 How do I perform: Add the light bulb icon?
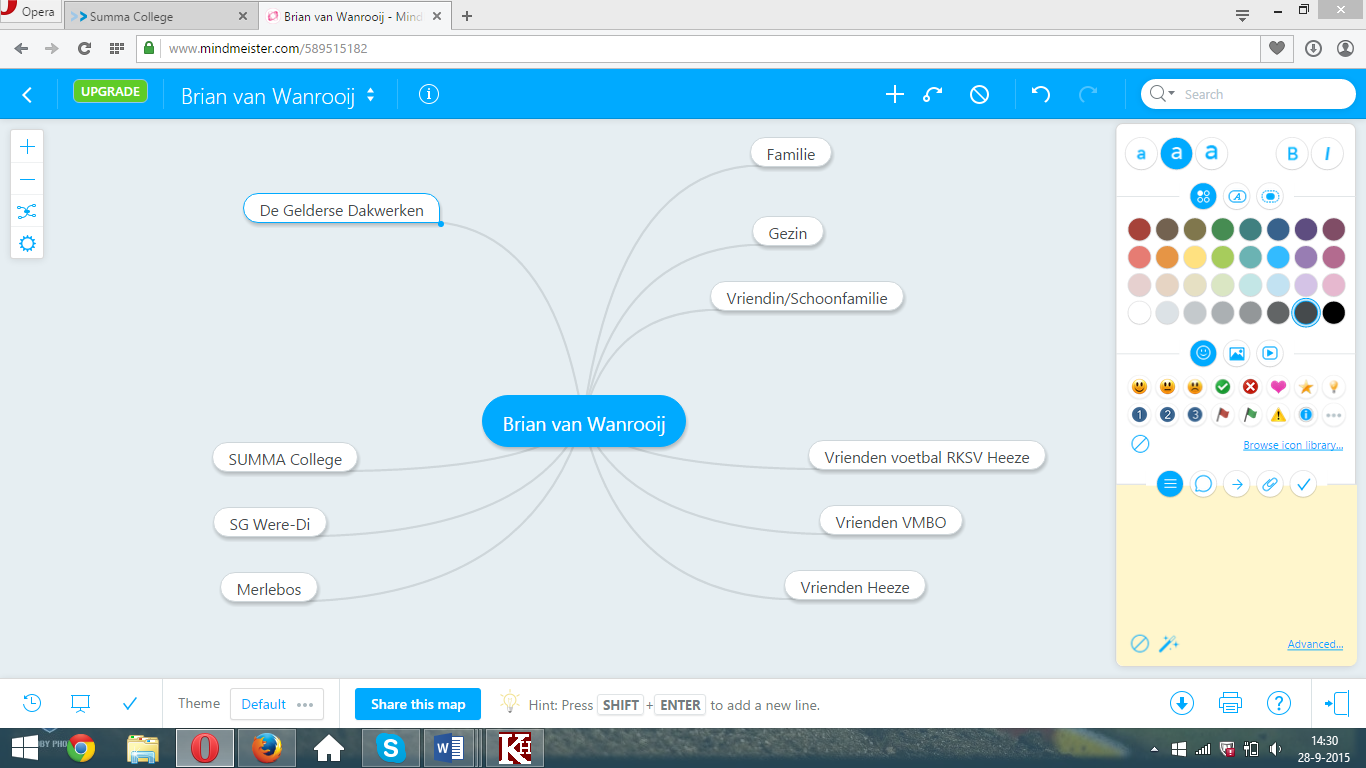1333,387
